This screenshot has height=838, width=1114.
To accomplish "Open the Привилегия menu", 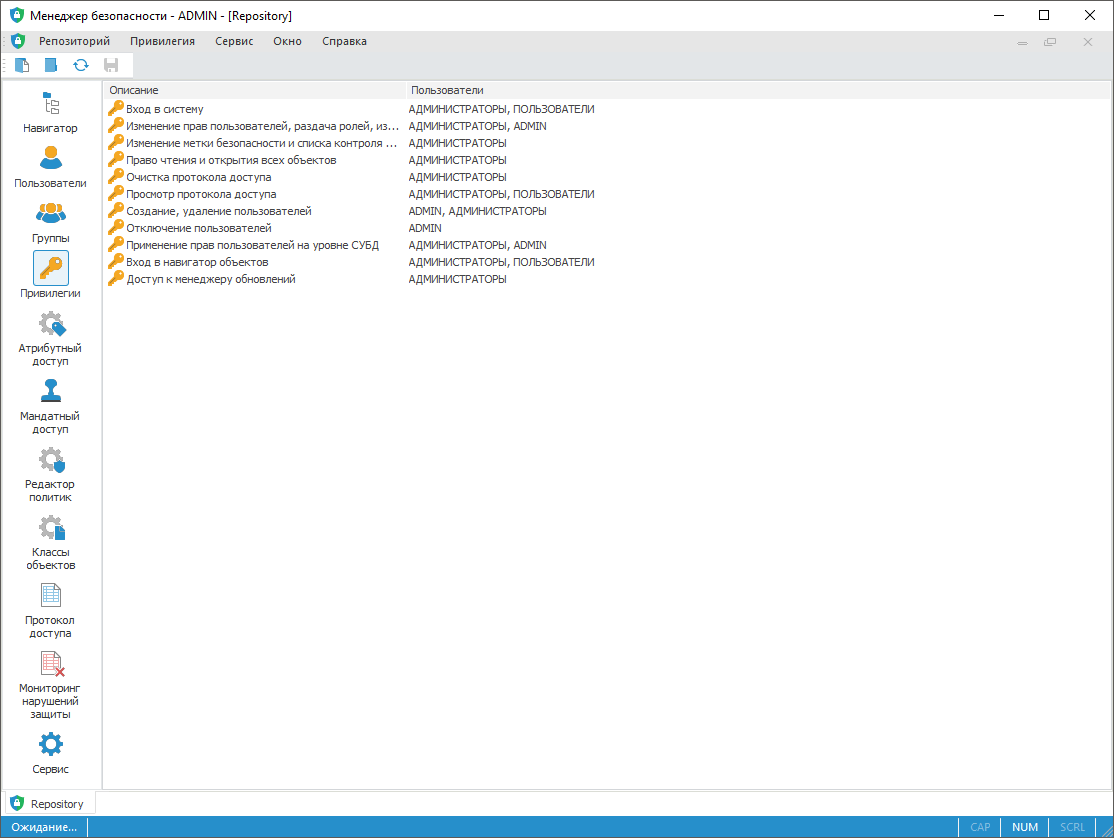I will pos(163,41).
